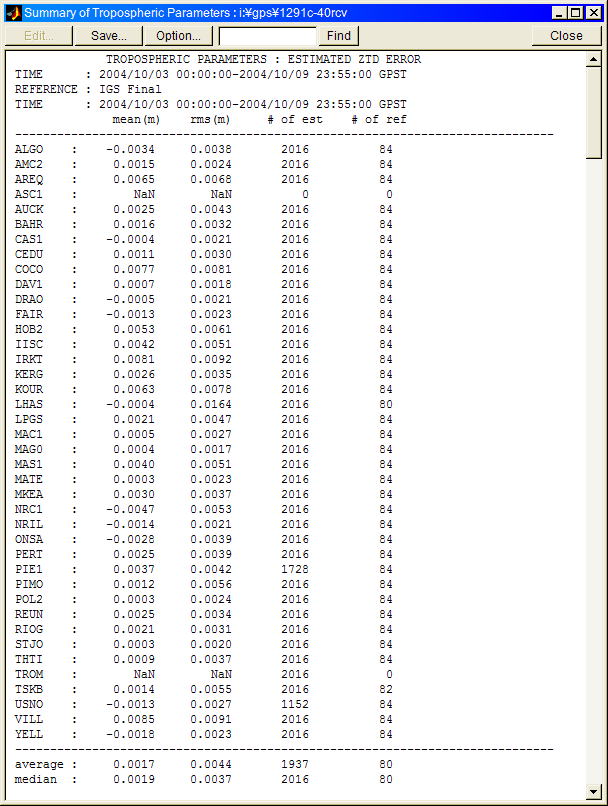Click the average summary line
This screenshot has width=608, height=806.
click(200, 764)
